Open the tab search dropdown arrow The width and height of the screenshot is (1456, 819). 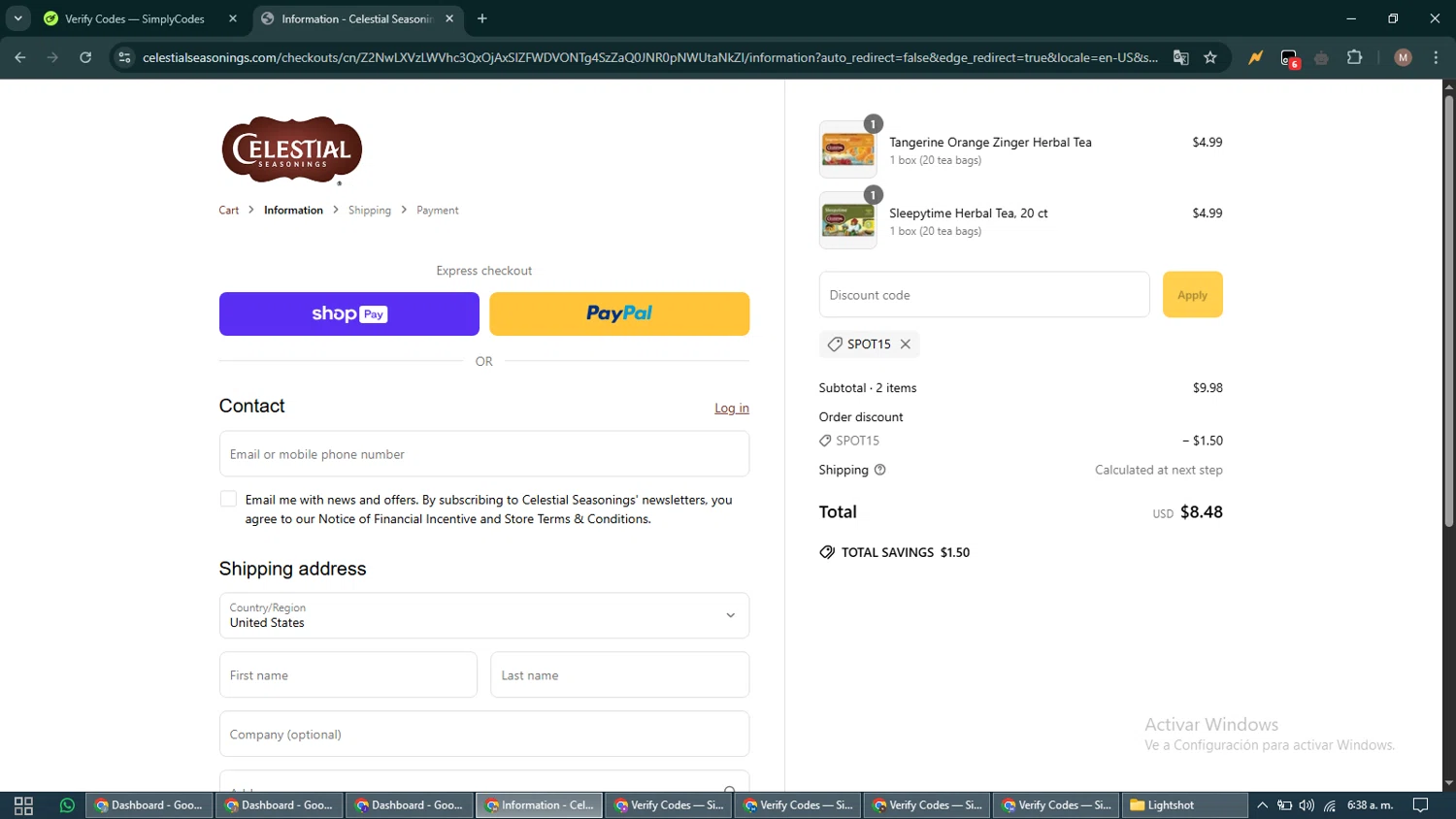(x=17, y=18)
